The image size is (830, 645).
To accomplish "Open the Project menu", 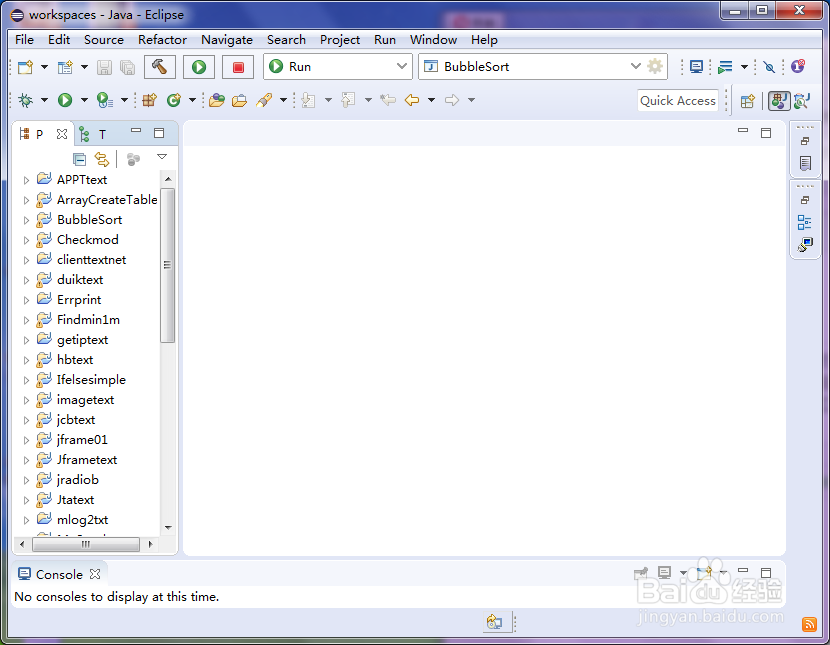I will [340, 40].
